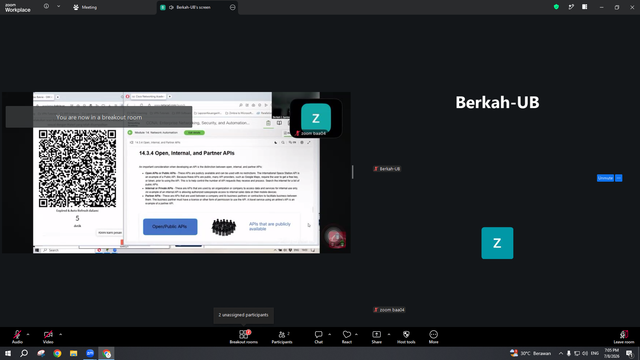640x360 pixels.
Task: Open Windows taskbar search
Action: [x=24, y=353]
